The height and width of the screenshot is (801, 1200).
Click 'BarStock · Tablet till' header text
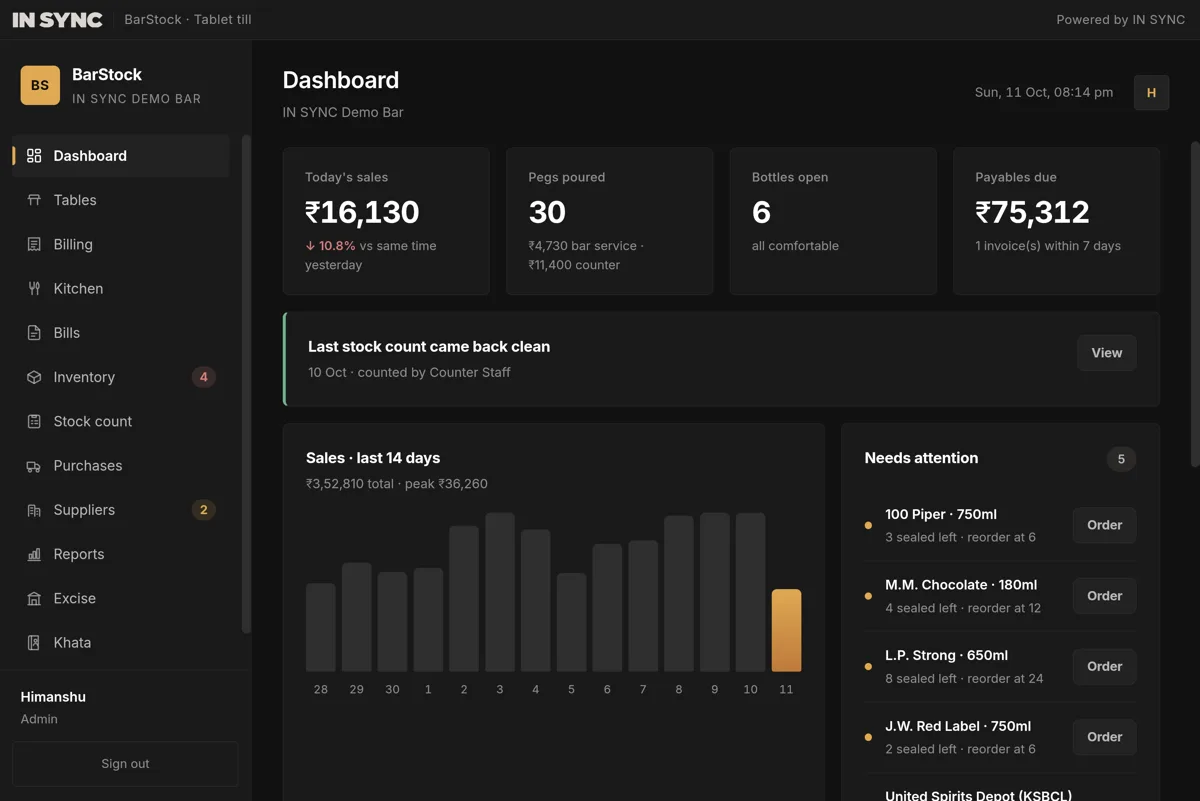tap(188, 19)
